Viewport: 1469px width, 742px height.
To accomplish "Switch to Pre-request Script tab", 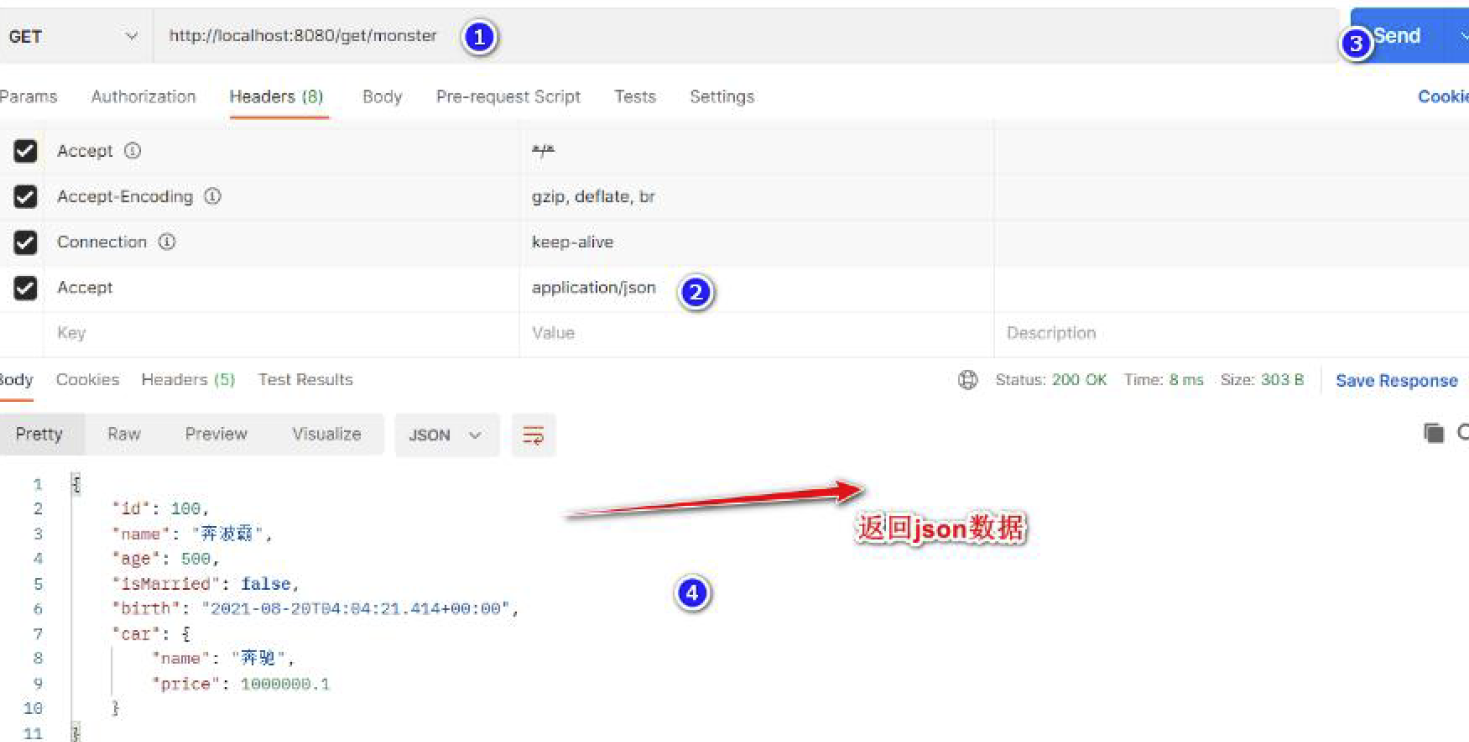I will pos(508,97).
